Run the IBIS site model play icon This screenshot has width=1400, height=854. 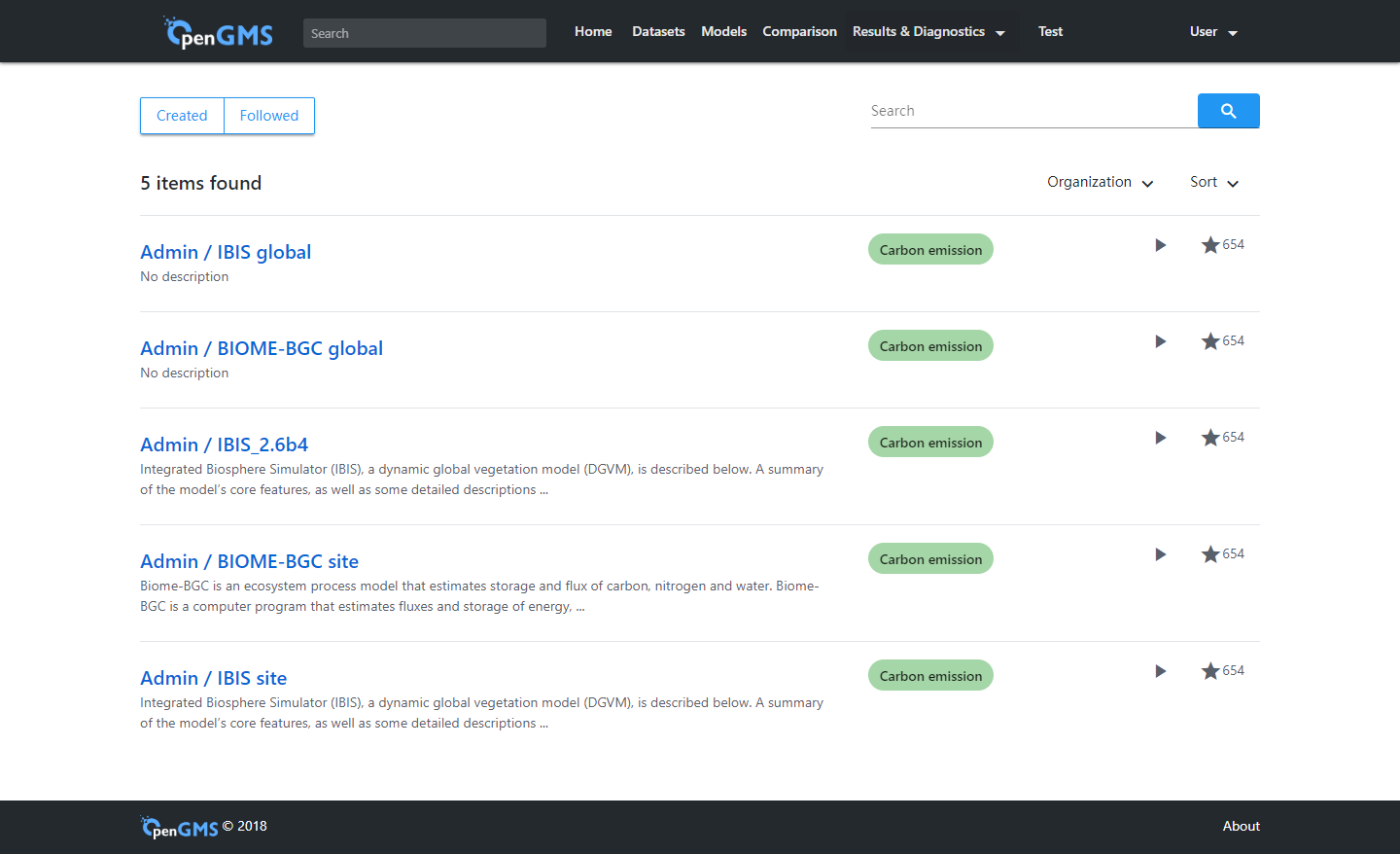tap(1160, 671)
